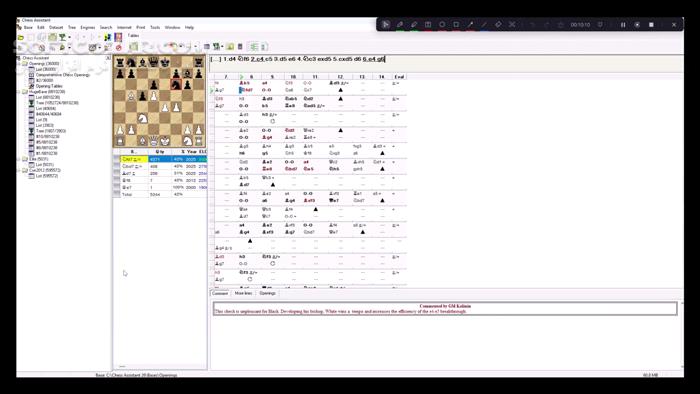Select the highlighted yellow first move row
700x394 pixels.
click(161, 159)
